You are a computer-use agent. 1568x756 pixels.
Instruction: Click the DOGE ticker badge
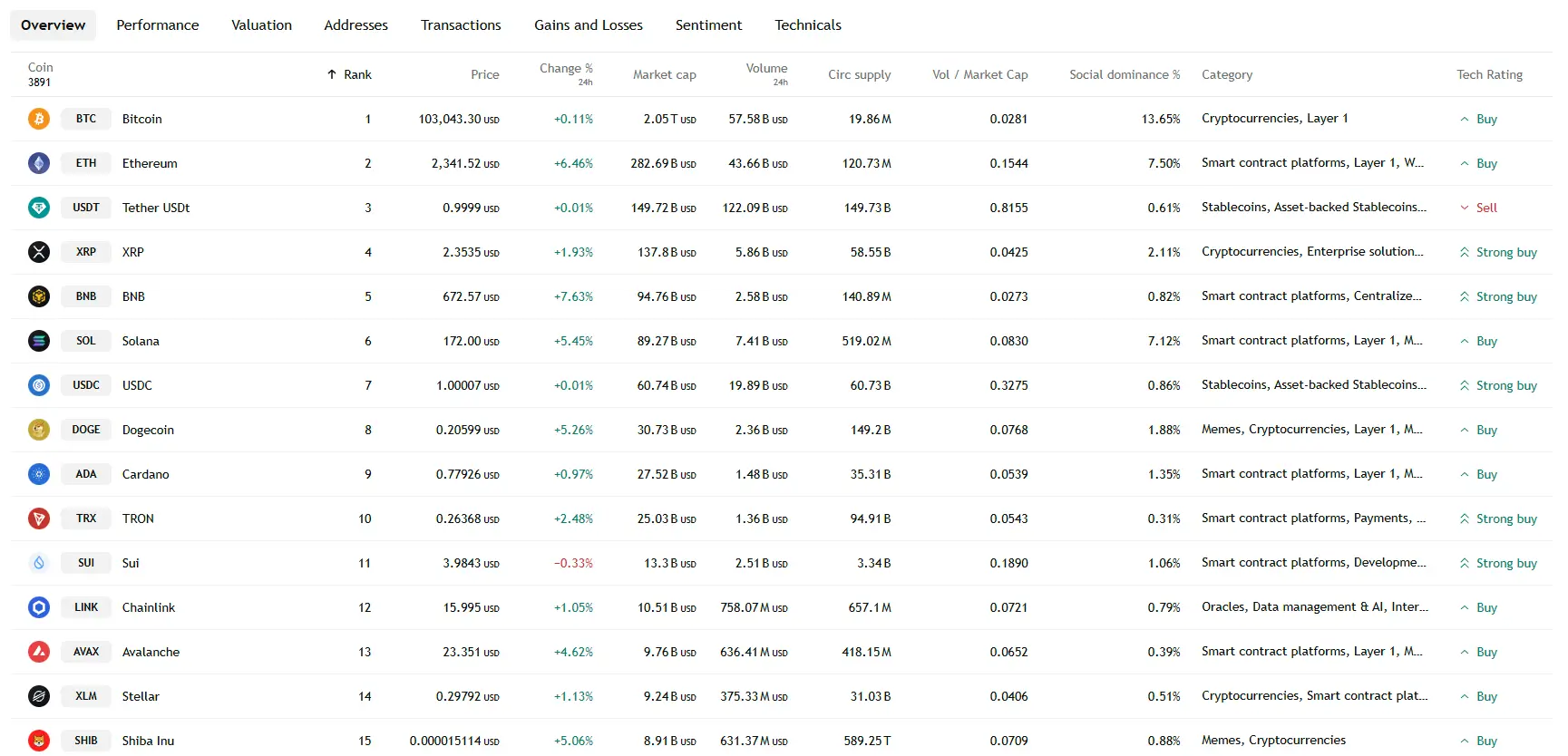[86, 430]
